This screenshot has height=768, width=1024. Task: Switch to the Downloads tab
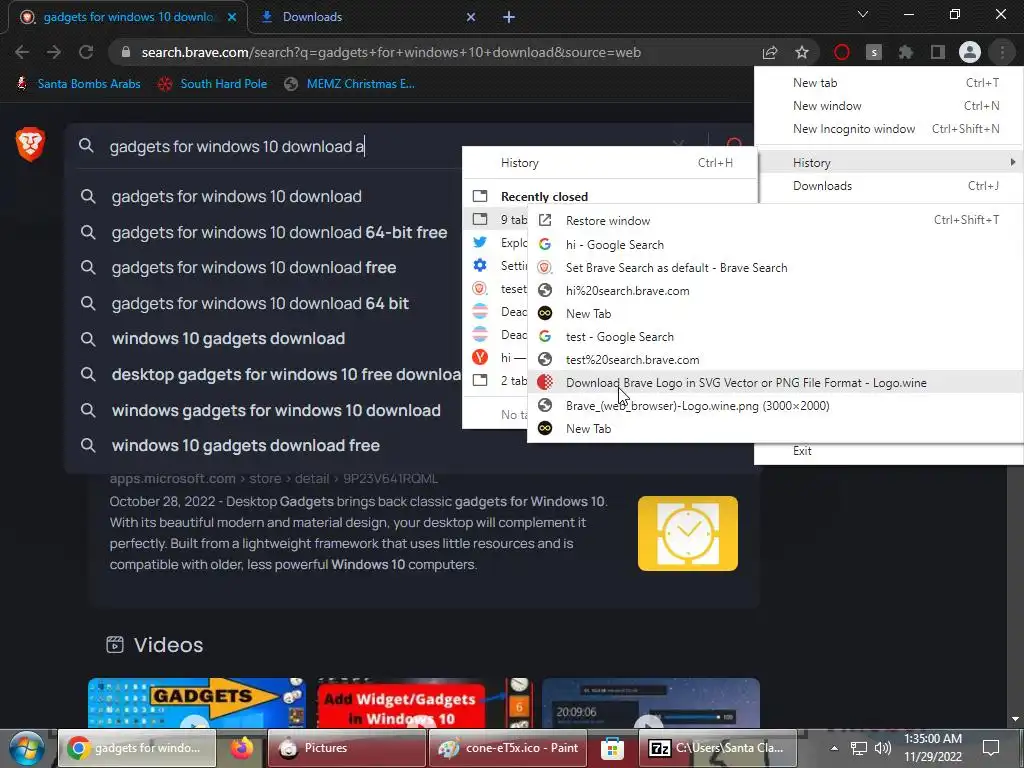(368, 17)
